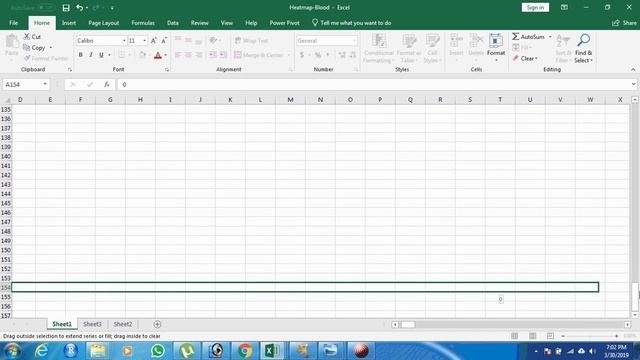The width and height of the screenshot is (640, 360).
Task: Click the orientation text angle icon
Action: (x=213, y=40)
